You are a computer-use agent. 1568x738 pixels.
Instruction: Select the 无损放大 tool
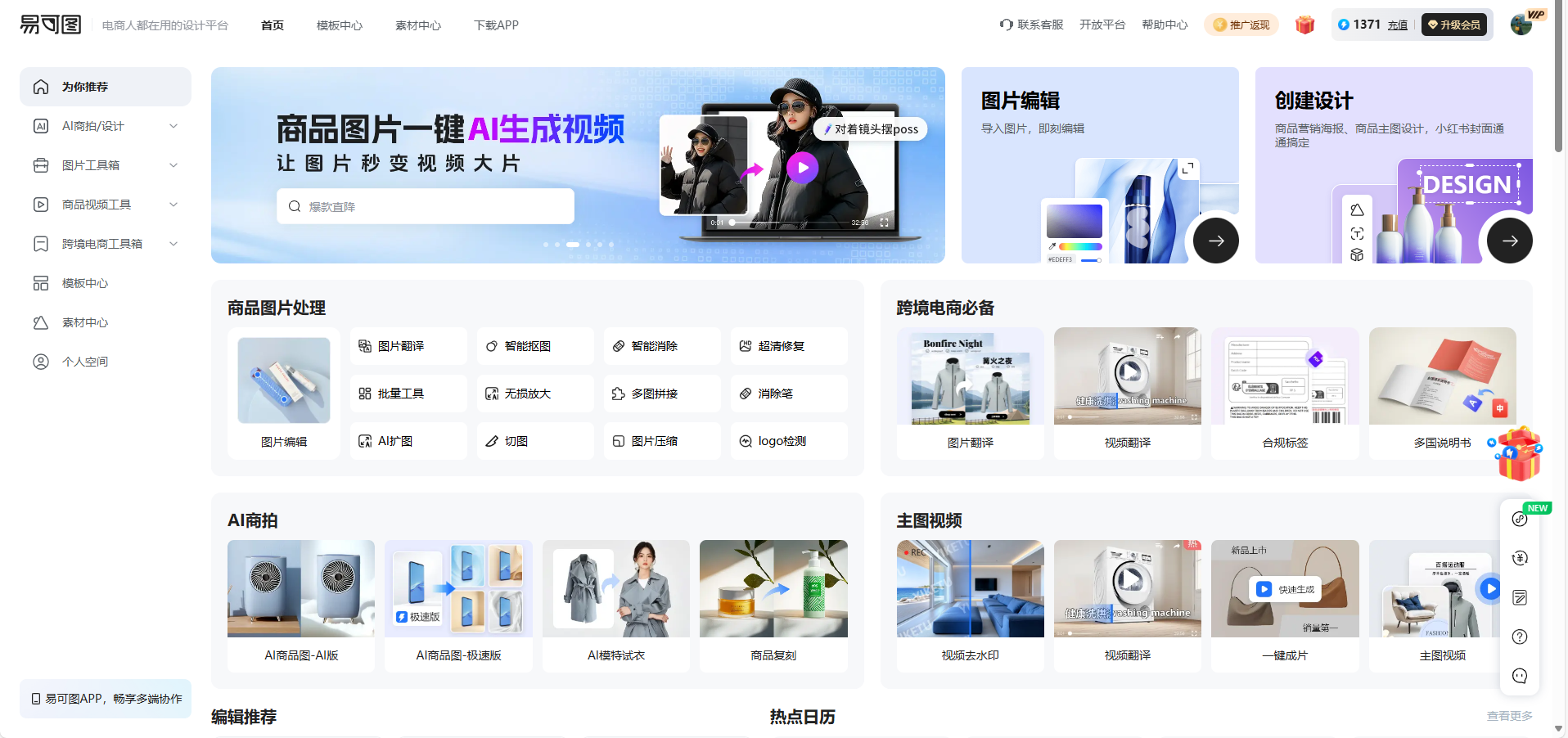(x=535, y=394)
